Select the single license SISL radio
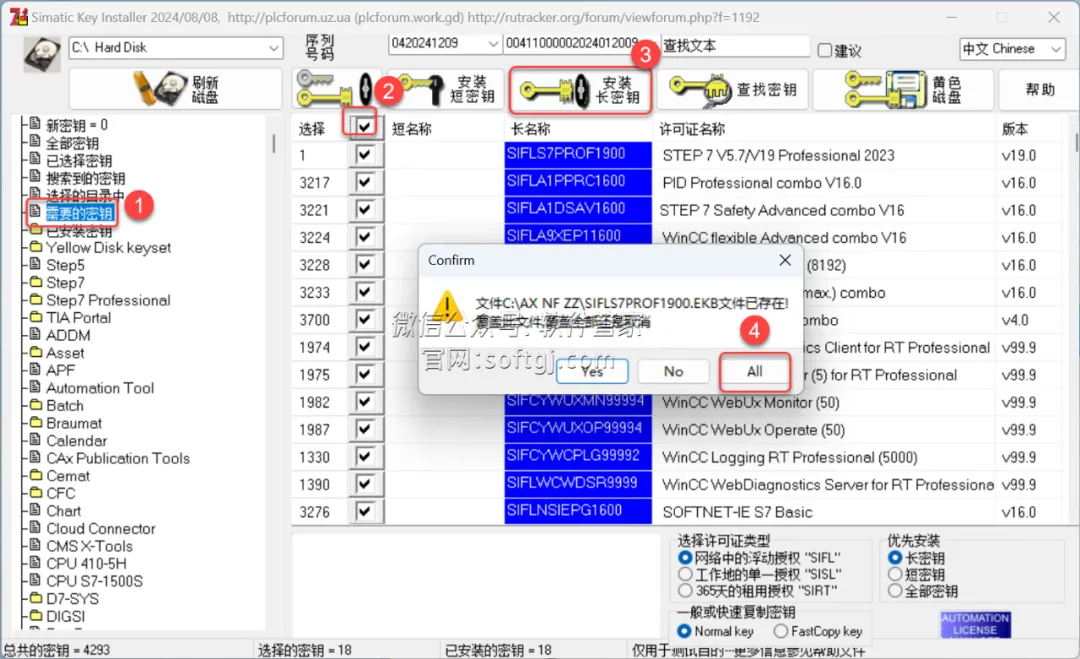The image size is (1080, 659). (685, 574)
